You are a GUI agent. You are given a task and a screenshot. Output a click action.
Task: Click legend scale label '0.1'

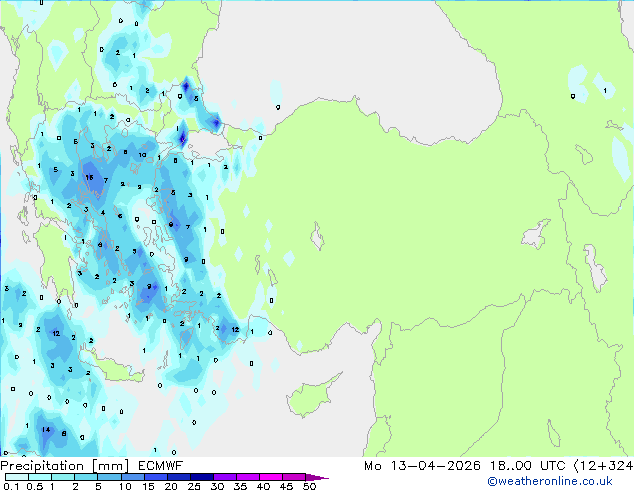tap(11, 486)
